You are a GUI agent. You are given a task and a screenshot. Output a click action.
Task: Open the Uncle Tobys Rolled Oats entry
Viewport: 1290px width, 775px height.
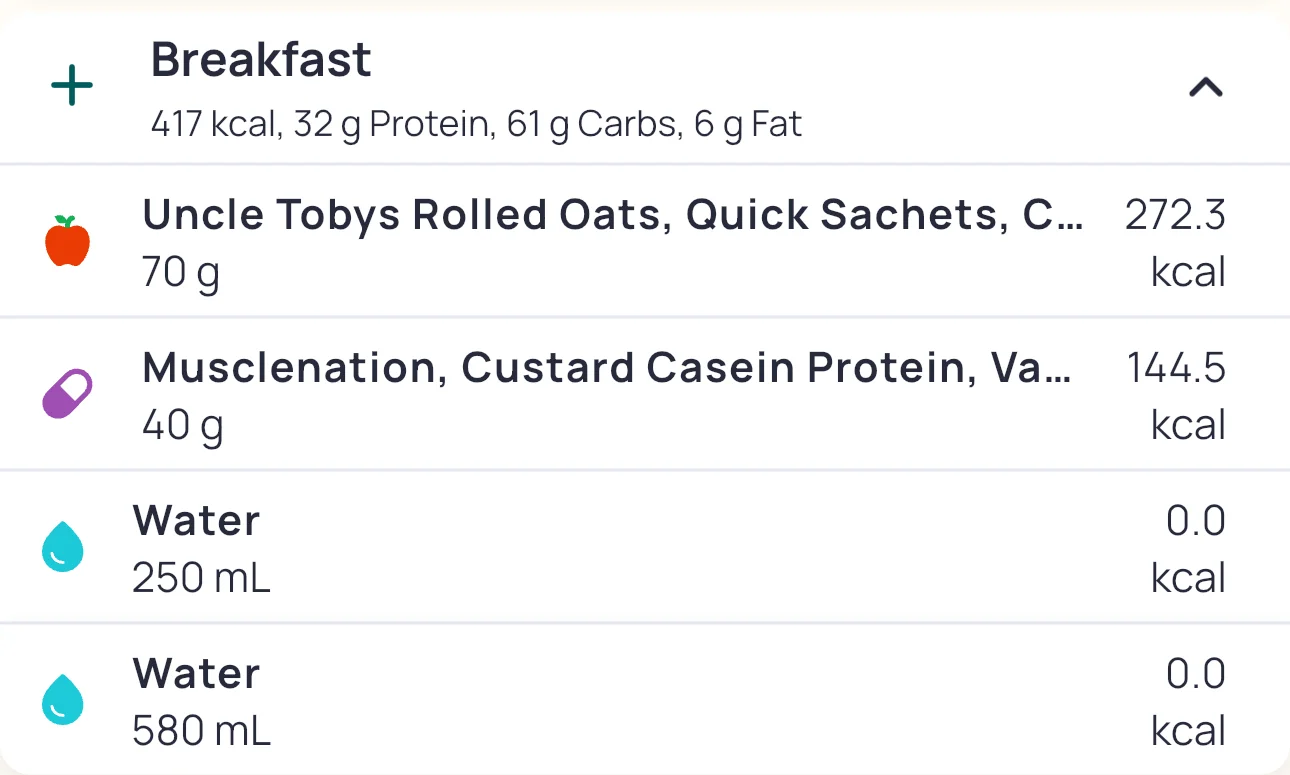click(x=611, y=215)
